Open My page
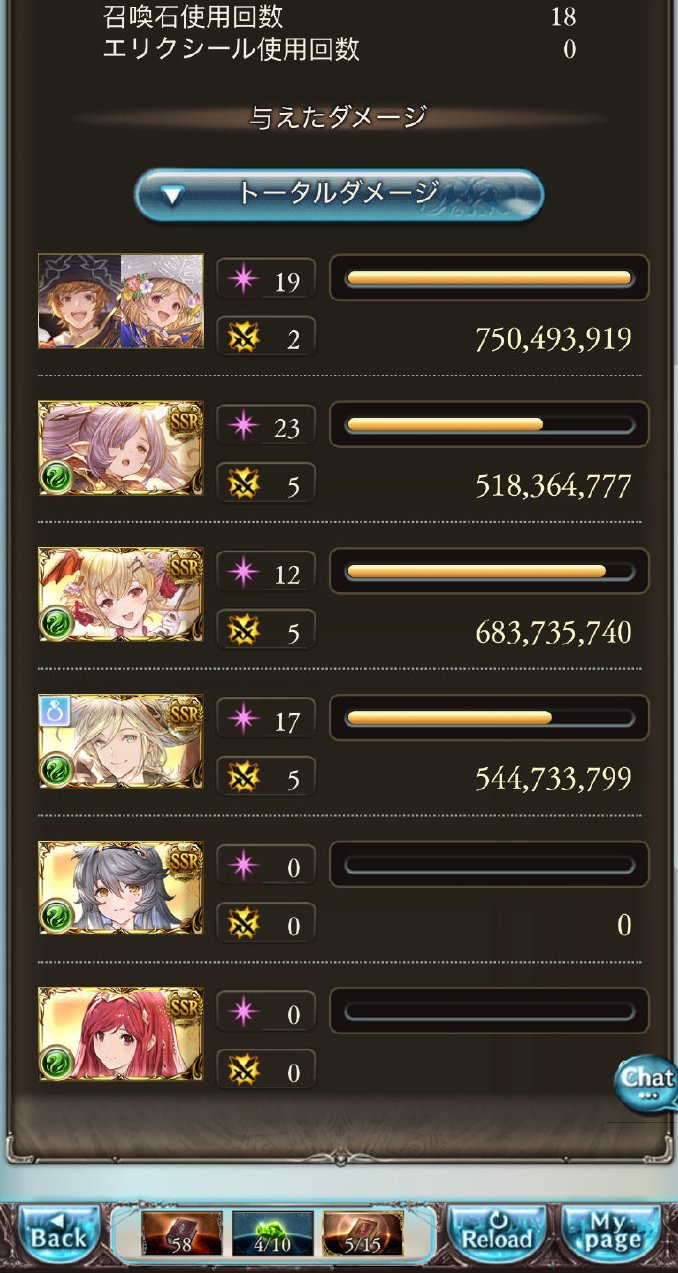The height and width of the screenshot is (1273, 678). pyautogui.click(x=611, y=1237)
